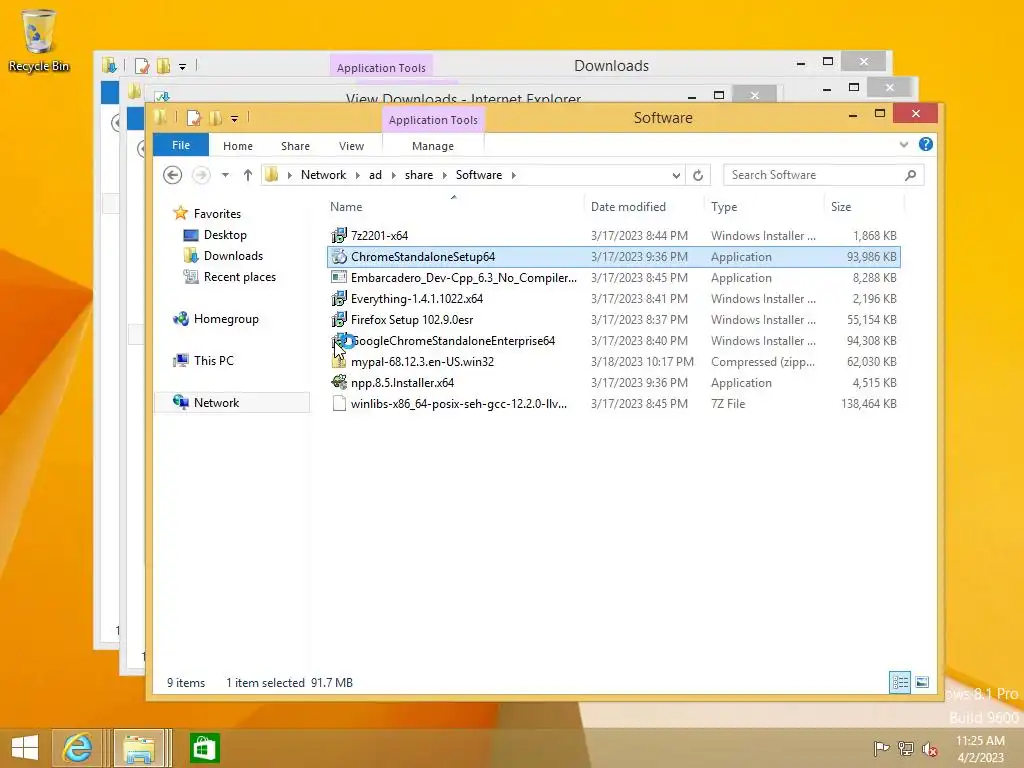Expand the arrow after ad in breadcrumb
This screenshot has width=1024, height=768.
coord(393,175)
